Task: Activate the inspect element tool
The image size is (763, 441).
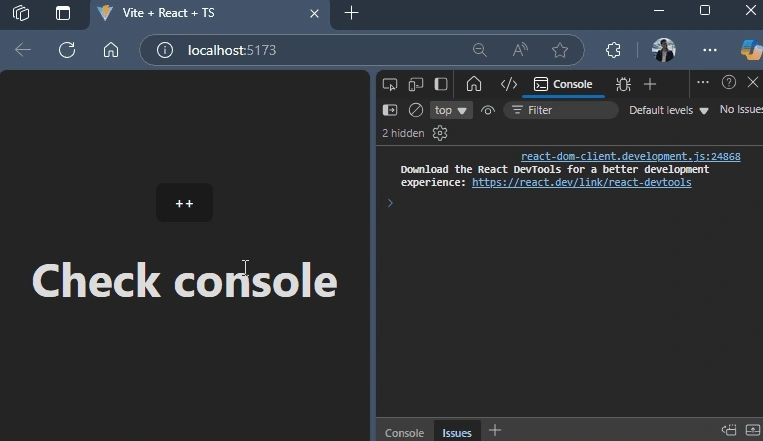Action: [390, 84]
